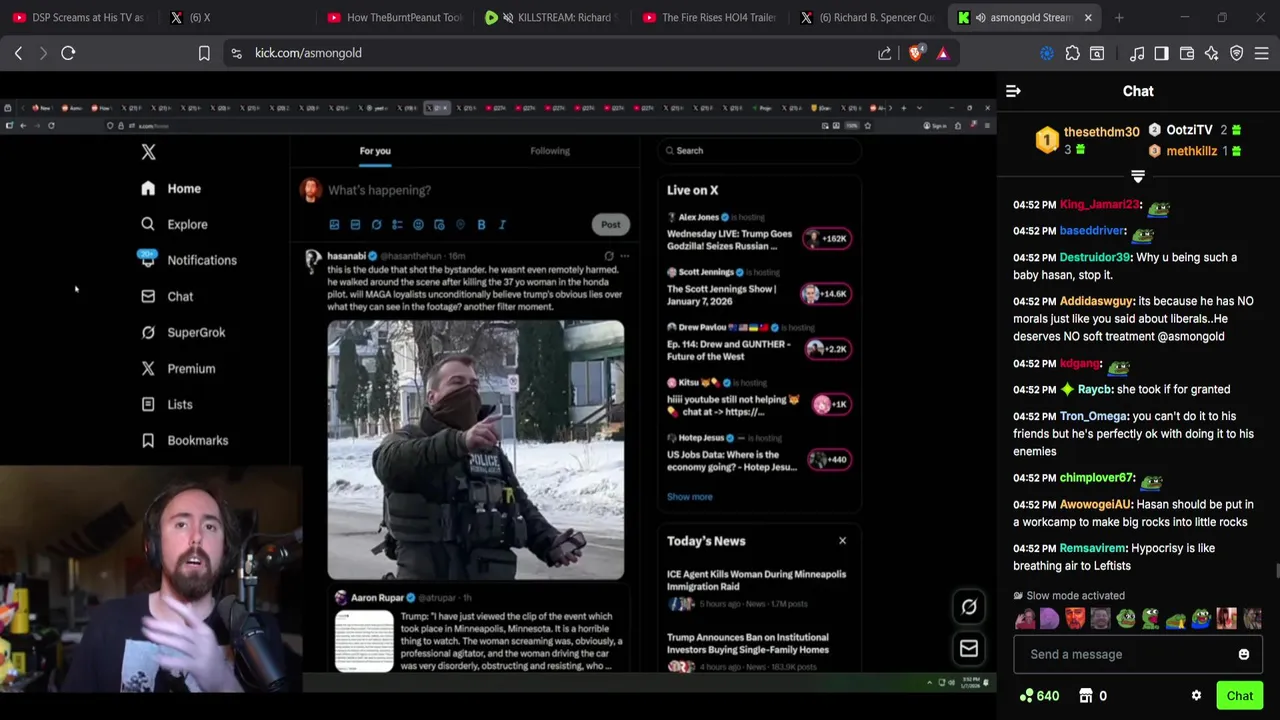The width and height of the screenshot is (1280, 720).
Task: Open Premium in the X sidebar
Action: 178,369
